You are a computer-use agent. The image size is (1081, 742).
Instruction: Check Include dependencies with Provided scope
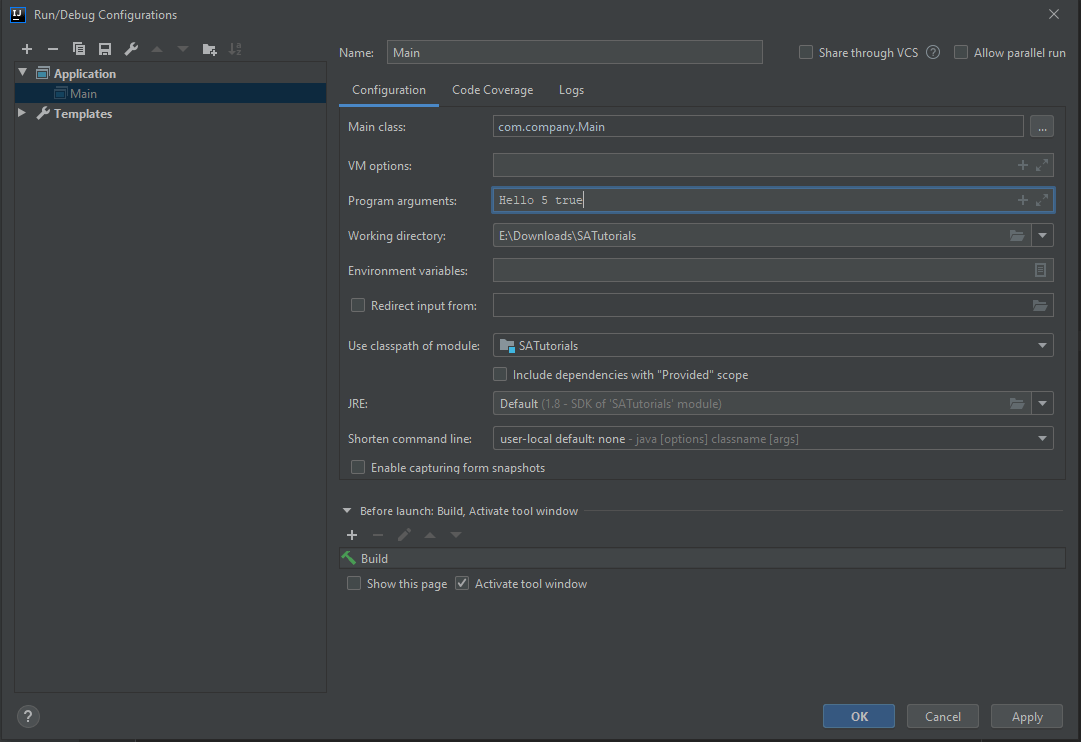499,373
